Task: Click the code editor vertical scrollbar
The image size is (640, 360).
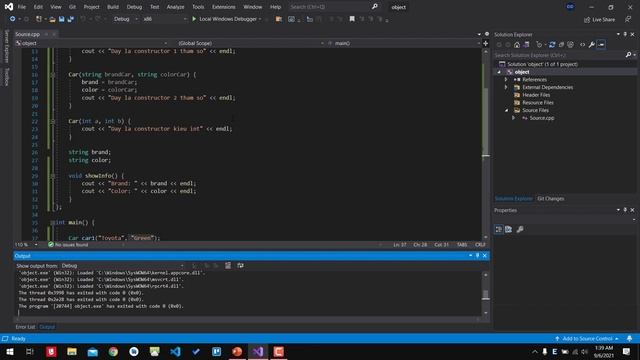Action: coord(486,143)
